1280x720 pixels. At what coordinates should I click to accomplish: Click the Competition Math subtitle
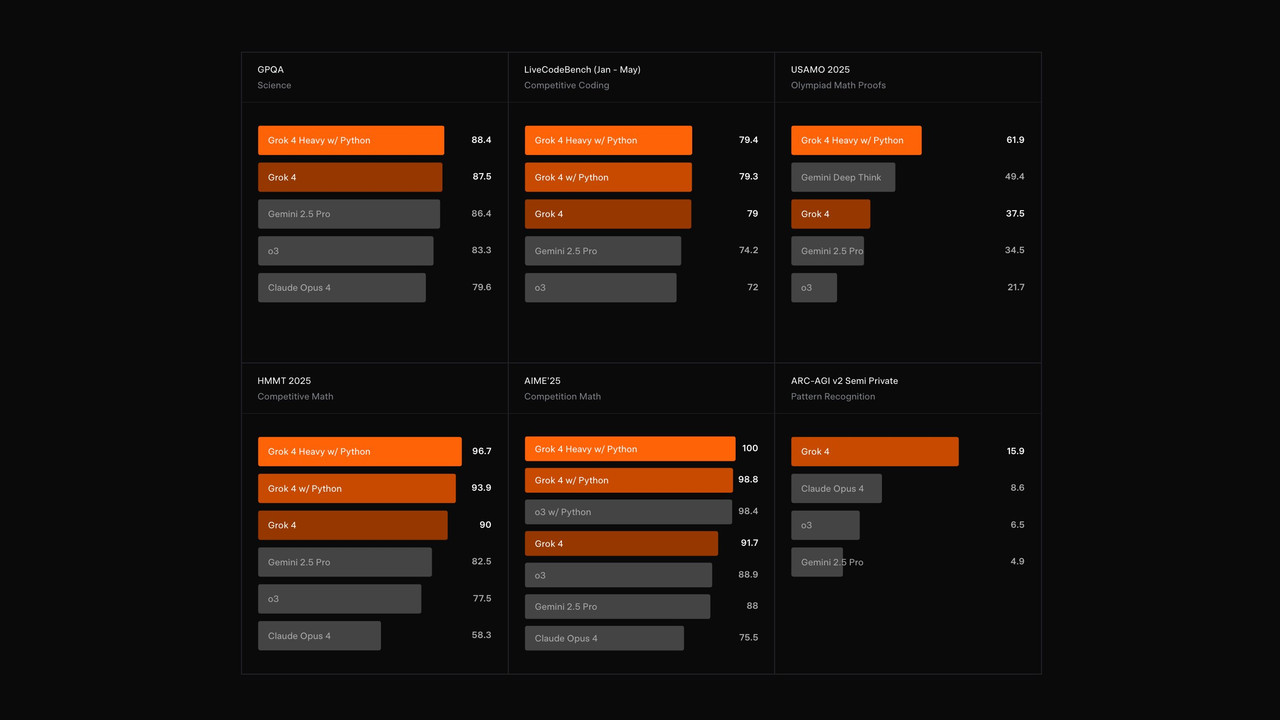coord(563,396)
